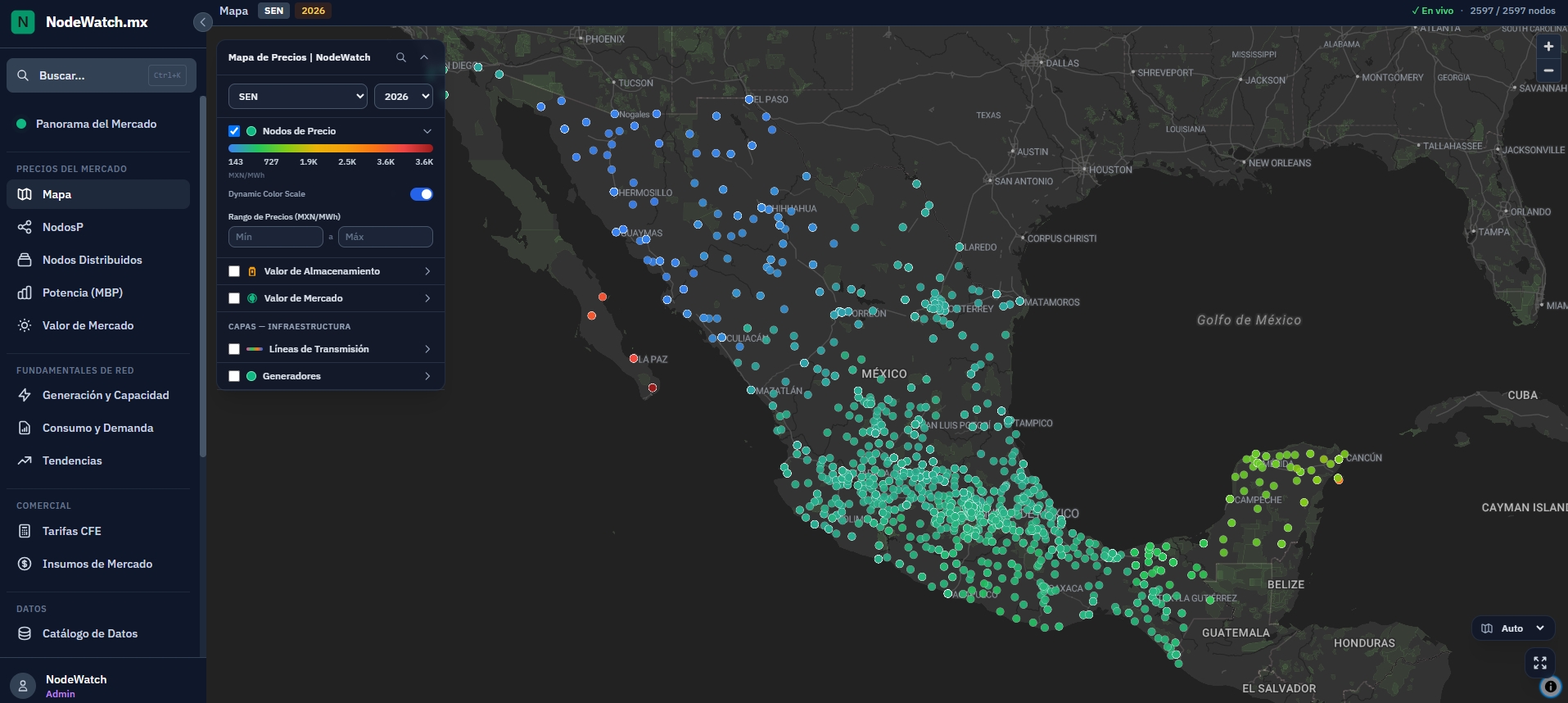Click the SEN badge in header
Viewport: 1568px width, 703px height.
(273, 11)
